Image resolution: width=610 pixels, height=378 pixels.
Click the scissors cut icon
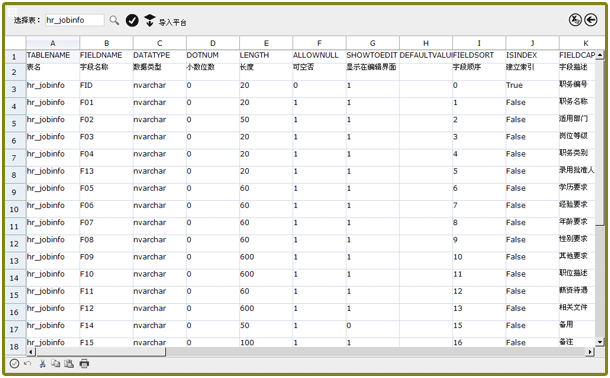pyautogui.click(x=43, y=364)
